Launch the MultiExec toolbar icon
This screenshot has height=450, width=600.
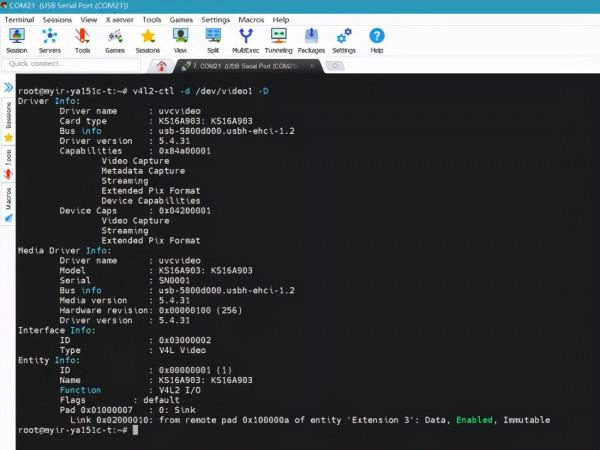246,41
